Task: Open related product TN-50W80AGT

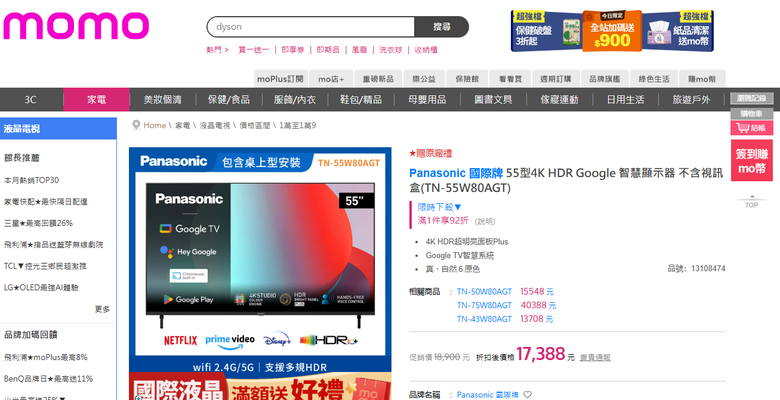Action: tap(484, 292)
